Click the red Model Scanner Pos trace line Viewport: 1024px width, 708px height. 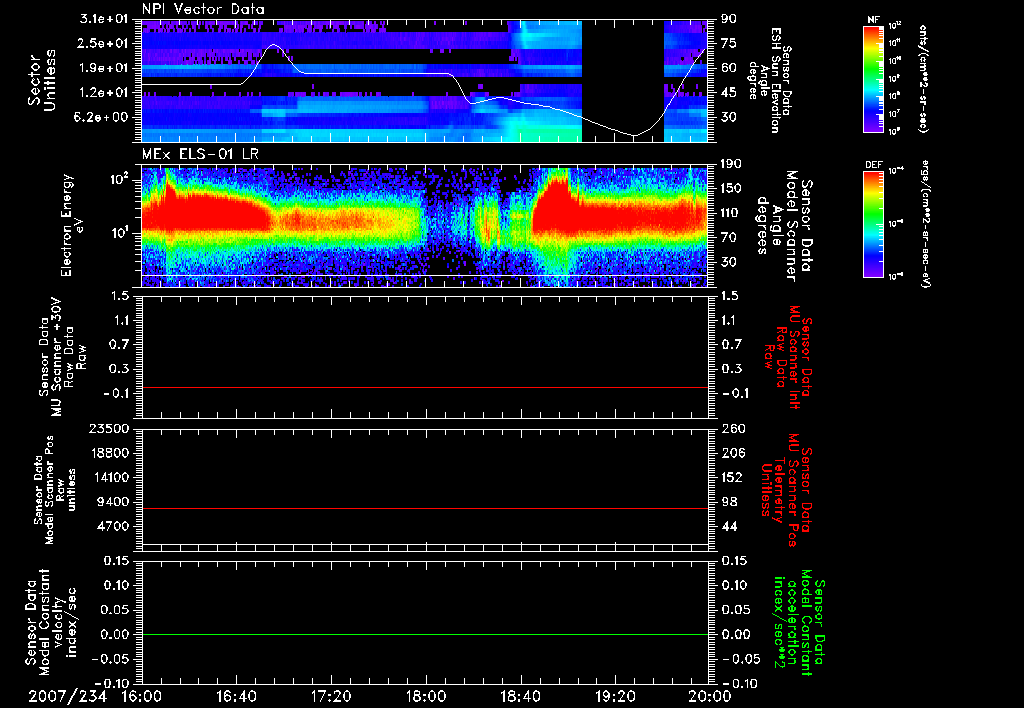point(425,508)
